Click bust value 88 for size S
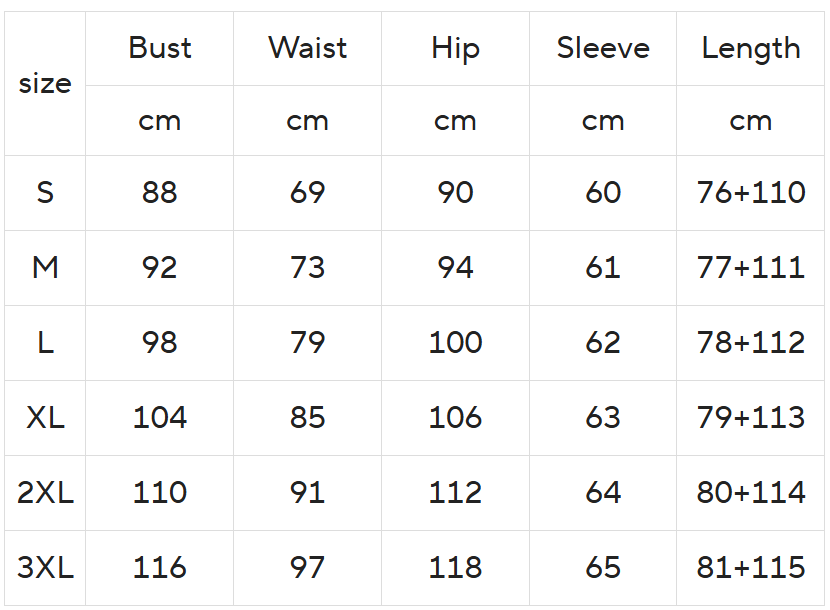Screen dimensions: 830x610 click(160, 192)
